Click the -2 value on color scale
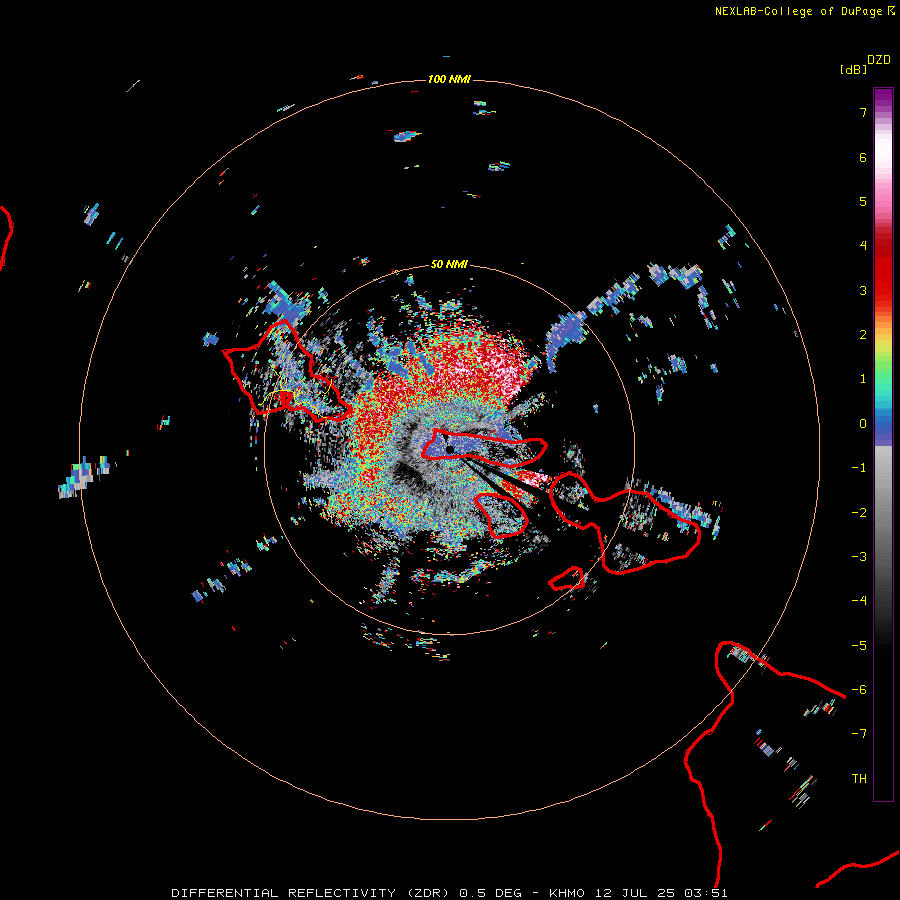 [859, 513]
